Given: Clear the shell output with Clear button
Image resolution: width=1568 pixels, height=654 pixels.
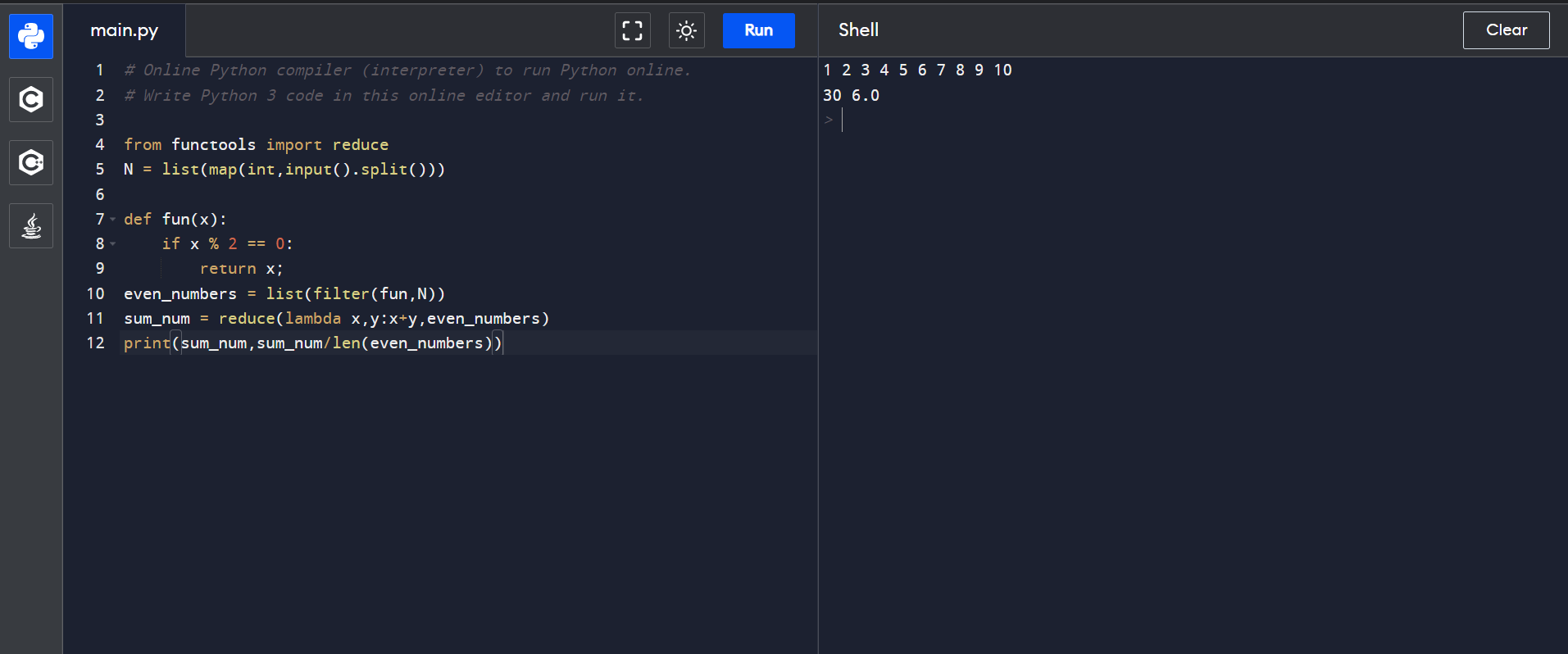Looking at the screenshot, I should (1506, 30).
